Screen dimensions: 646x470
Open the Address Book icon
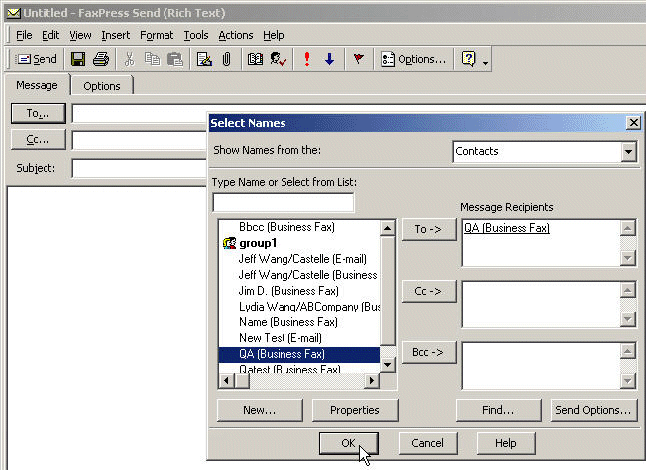click(x=254, y=60)
